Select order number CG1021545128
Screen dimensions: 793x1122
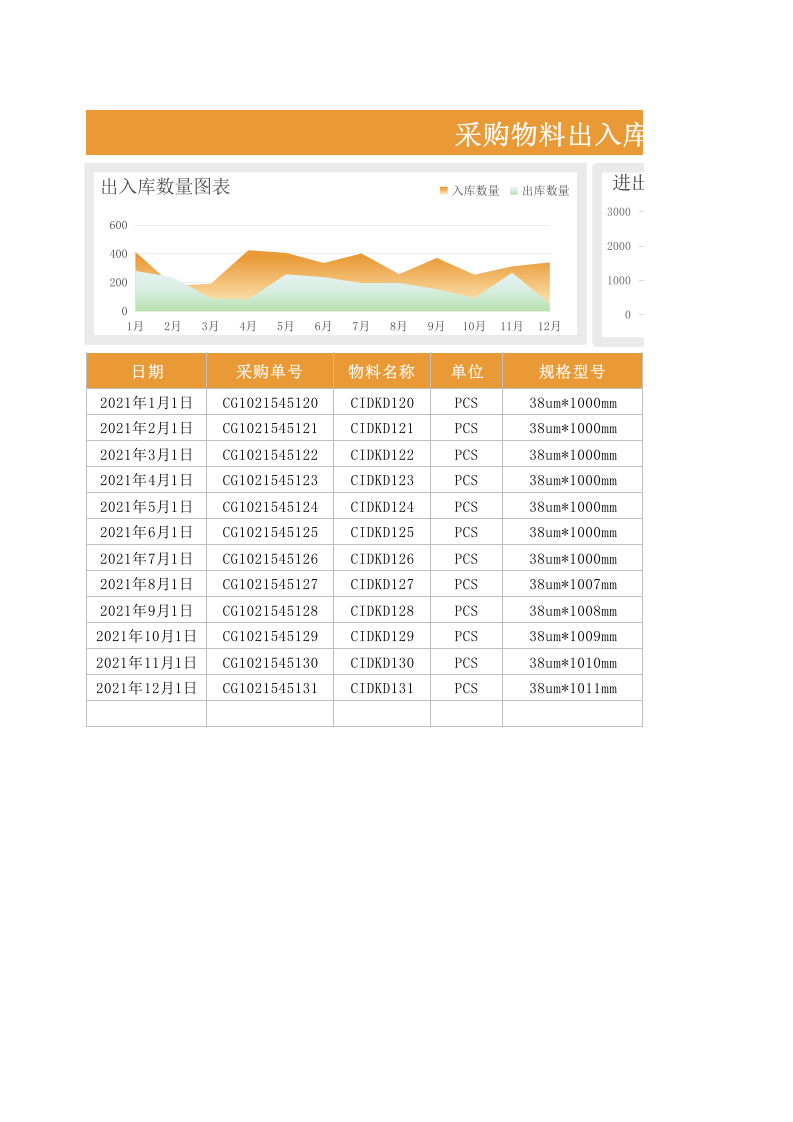click(x=270, y=610)
